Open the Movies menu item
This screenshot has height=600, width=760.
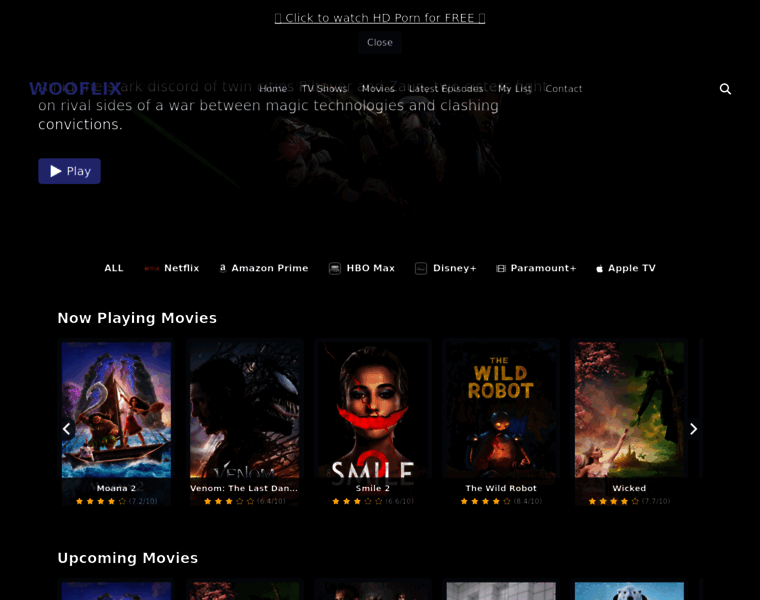[378, 89]
